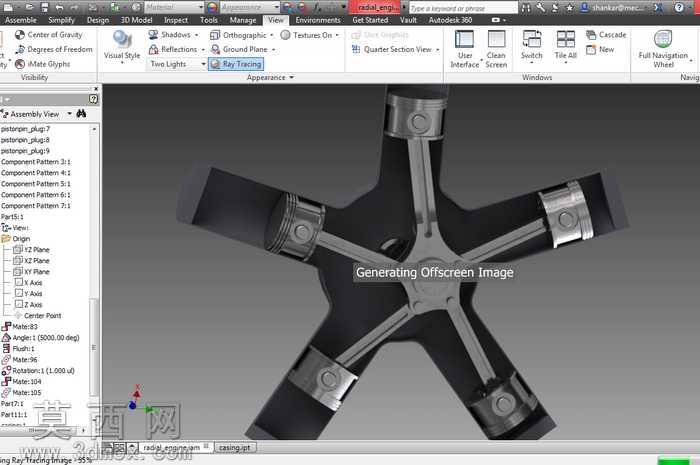
Task: Open the Environments ribbon tab
Action: click(318, 20)
